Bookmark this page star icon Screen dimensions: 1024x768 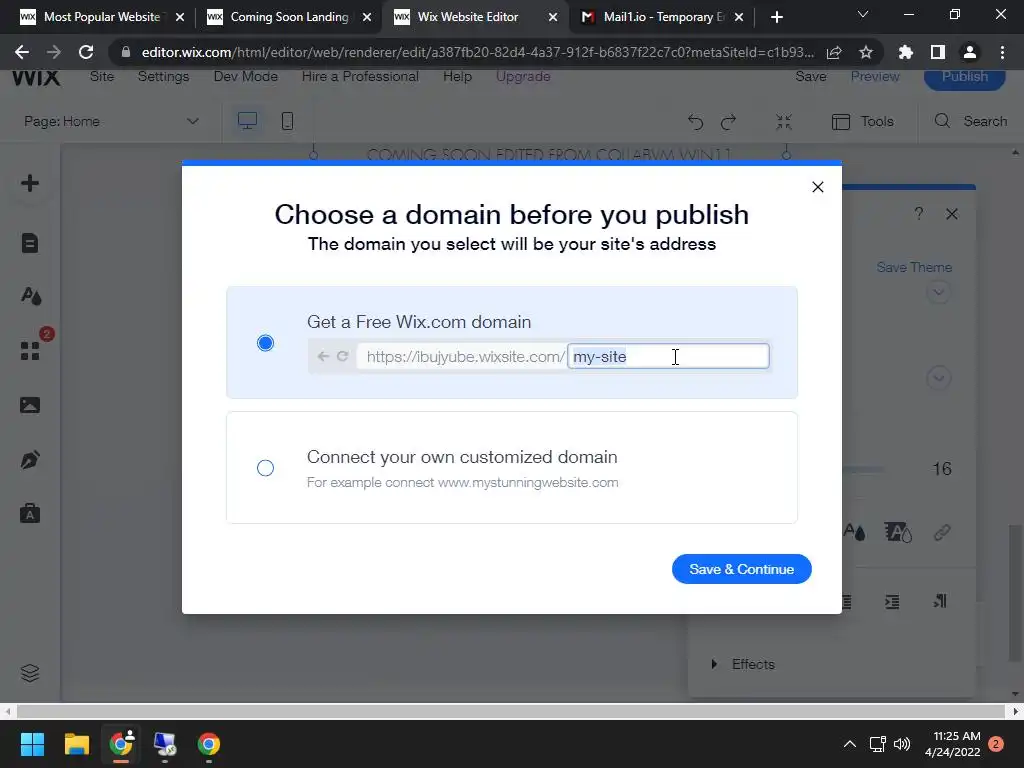[x=865, y=52]
